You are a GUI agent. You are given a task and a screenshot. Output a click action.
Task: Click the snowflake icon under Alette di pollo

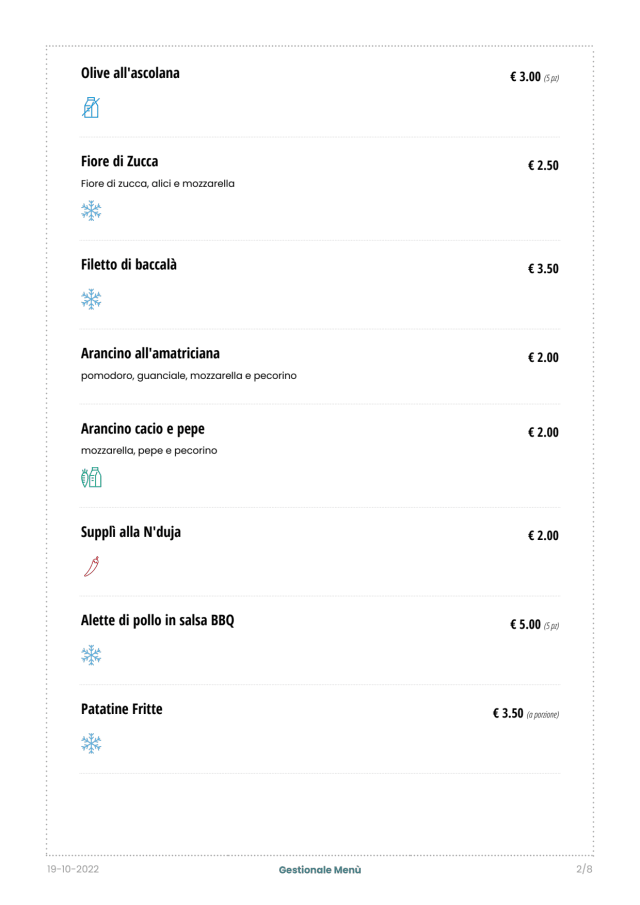tap(91, 654)
